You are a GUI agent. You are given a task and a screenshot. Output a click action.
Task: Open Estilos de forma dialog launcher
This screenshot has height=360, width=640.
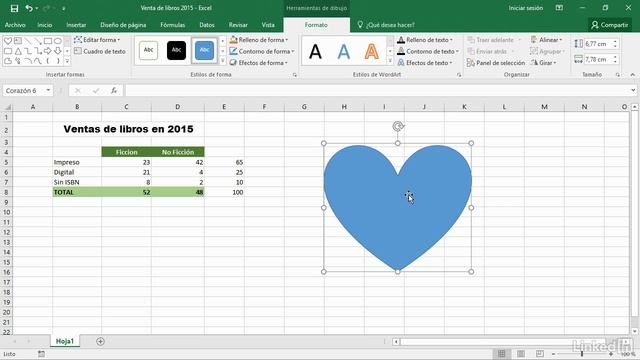(x=295, y=75)
